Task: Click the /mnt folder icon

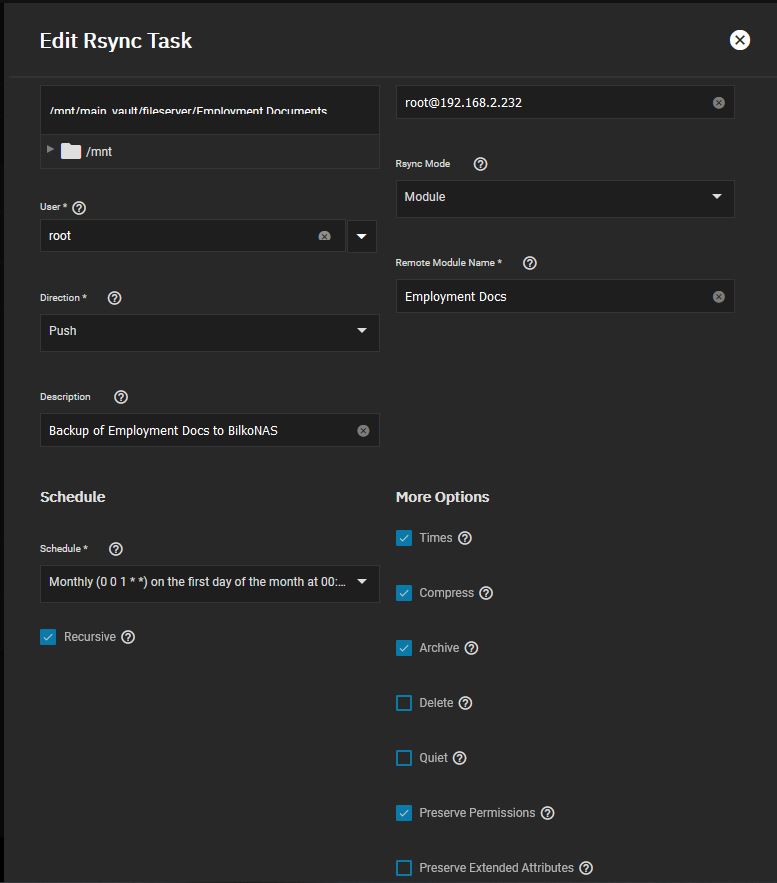Action: (71, 151)
